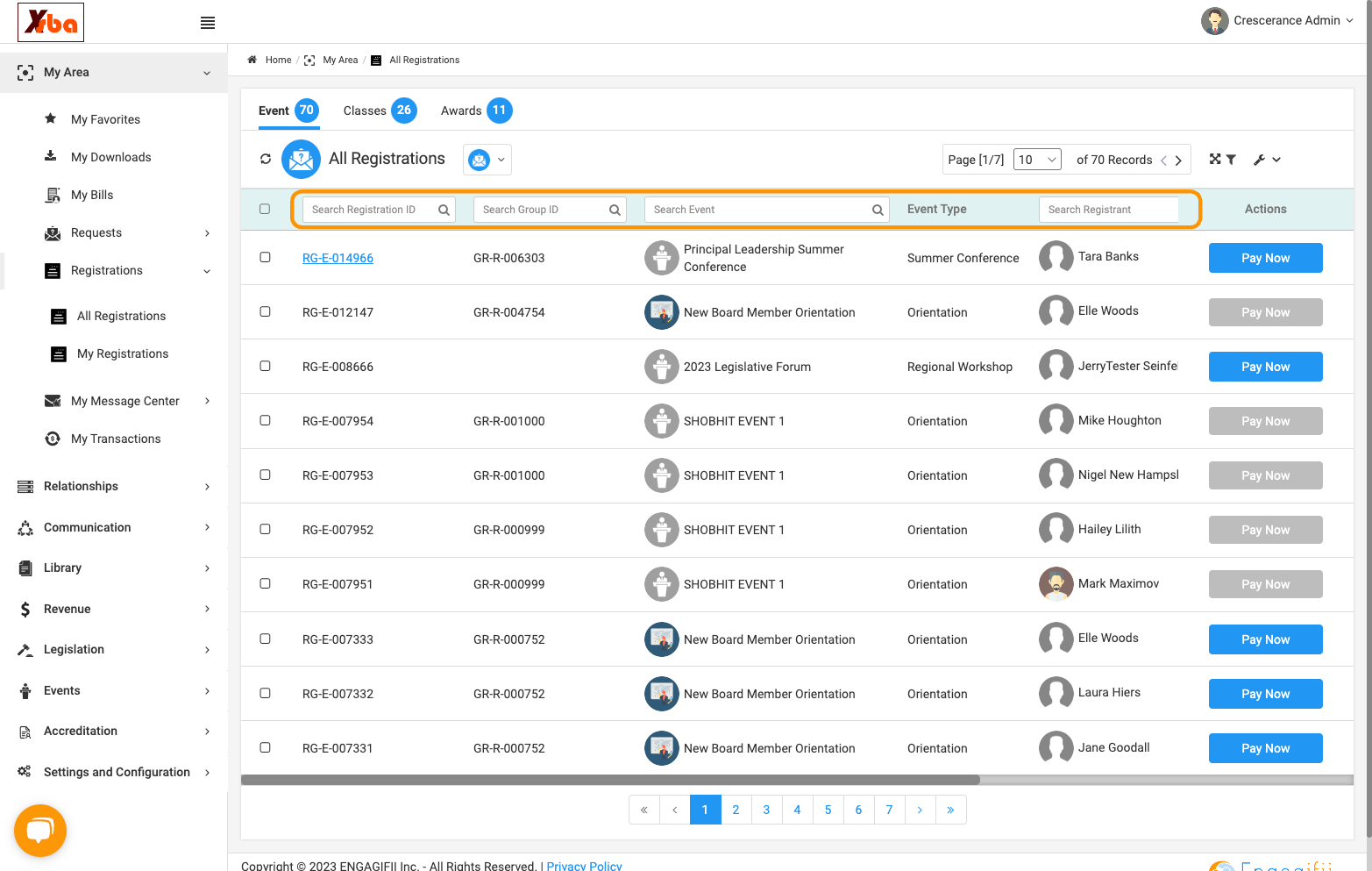This screenshot has width=1372, height=871.
Task: Check the row RG-E-007952 checkbox
Action: pyautogui.click(x=265, y=529)
